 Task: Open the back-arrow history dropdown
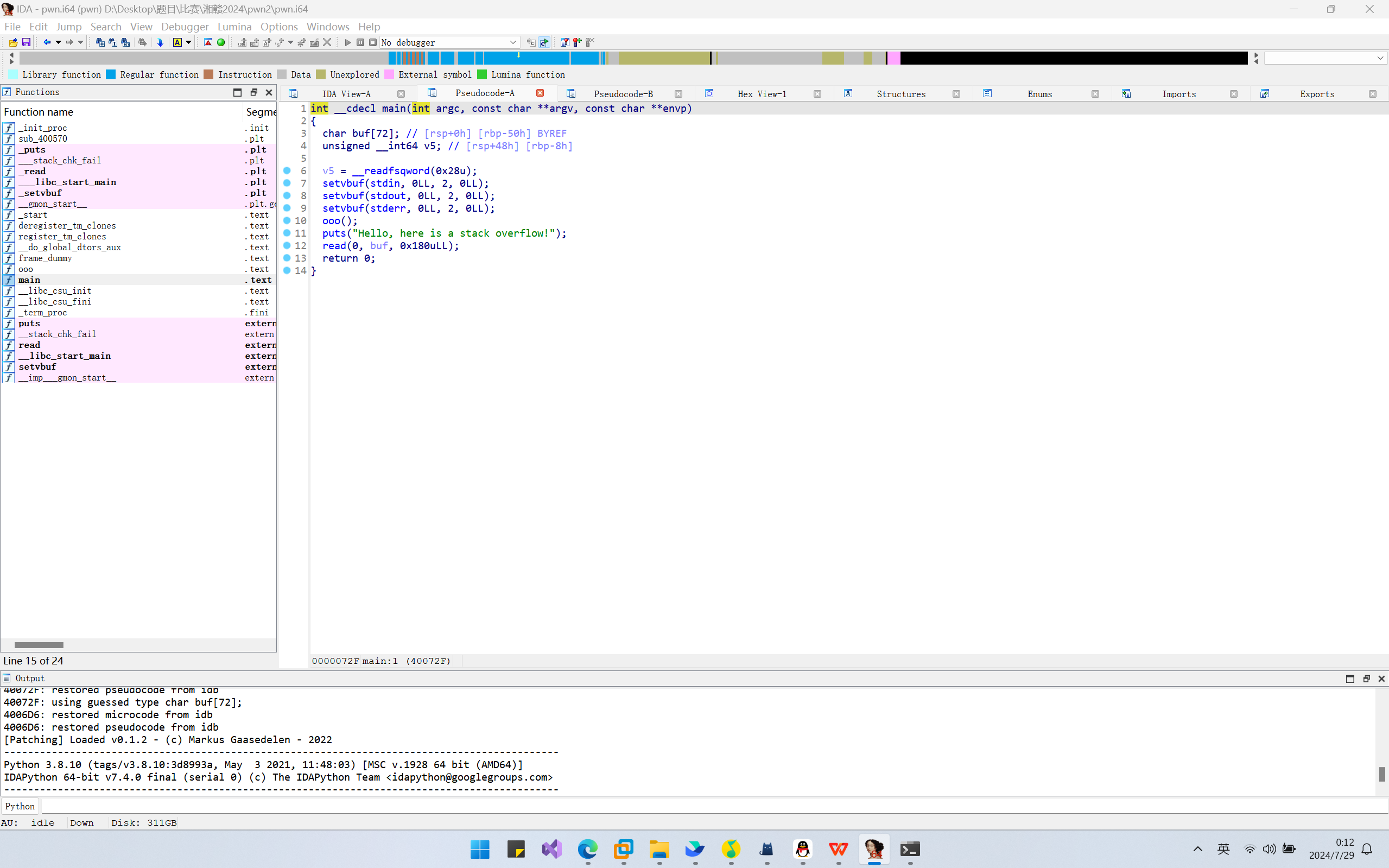click(58, 42)
